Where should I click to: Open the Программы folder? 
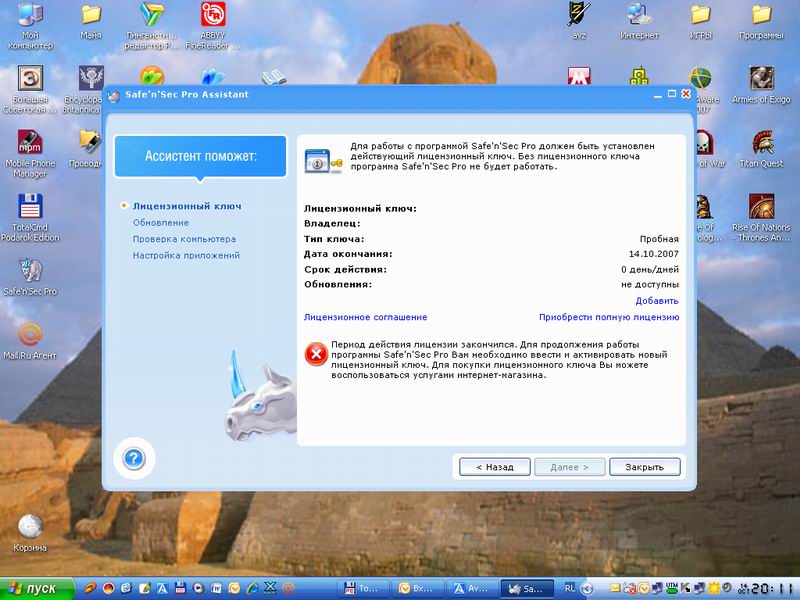point(761,21)
